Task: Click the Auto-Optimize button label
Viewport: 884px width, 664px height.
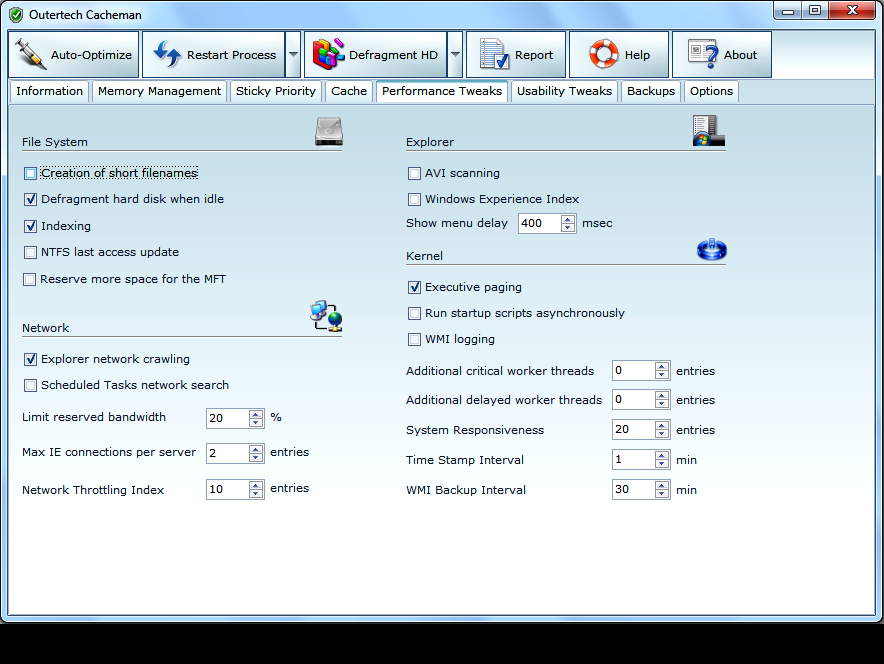Action: click(x=91, y=55)
